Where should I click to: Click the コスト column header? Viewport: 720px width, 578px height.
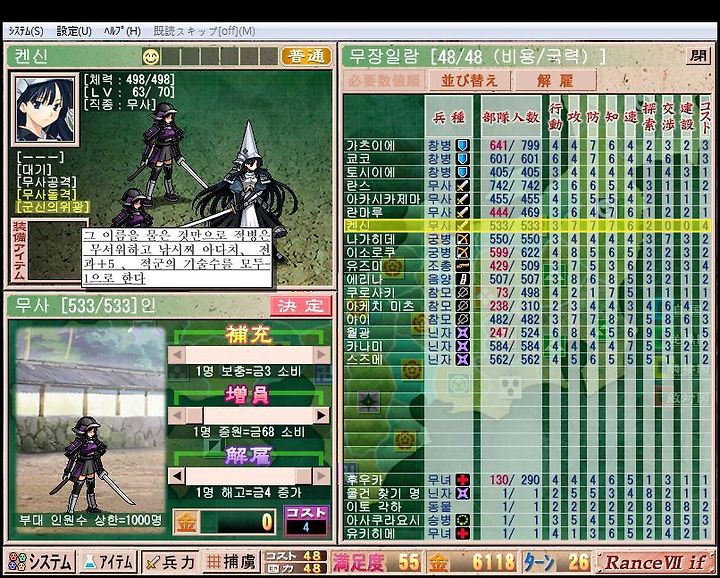click(705, 117)
